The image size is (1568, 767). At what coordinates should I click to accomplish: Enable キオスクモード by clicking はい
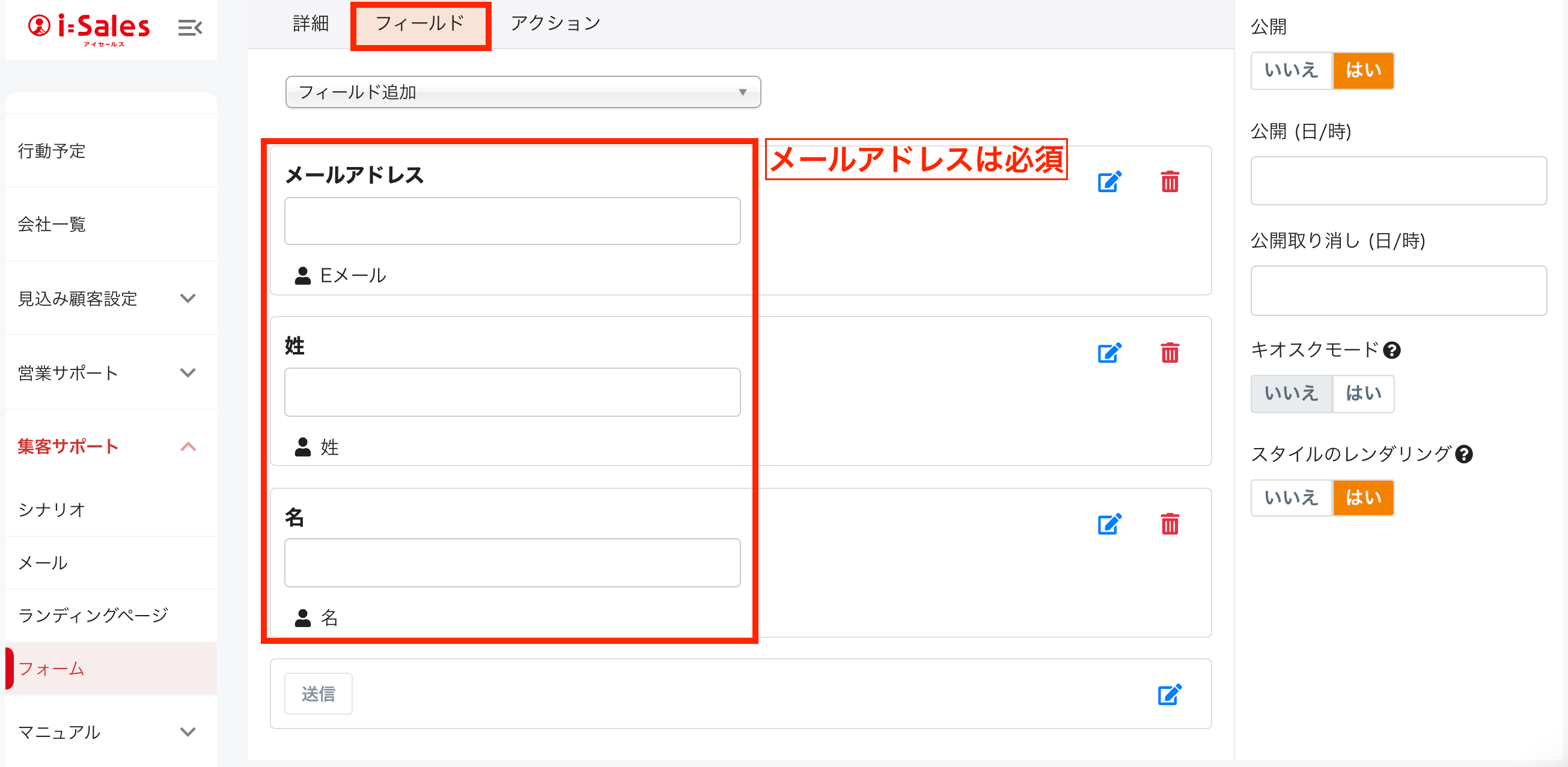coord(1363,393)
